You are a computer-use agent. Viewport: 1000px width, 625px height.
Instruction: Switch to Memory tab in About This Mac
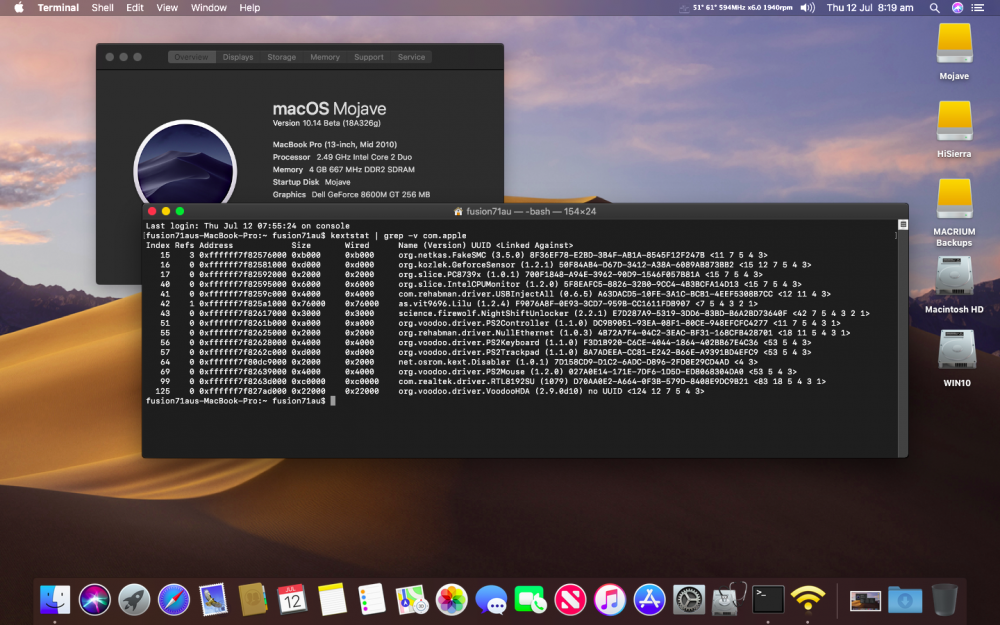[325, 57]
